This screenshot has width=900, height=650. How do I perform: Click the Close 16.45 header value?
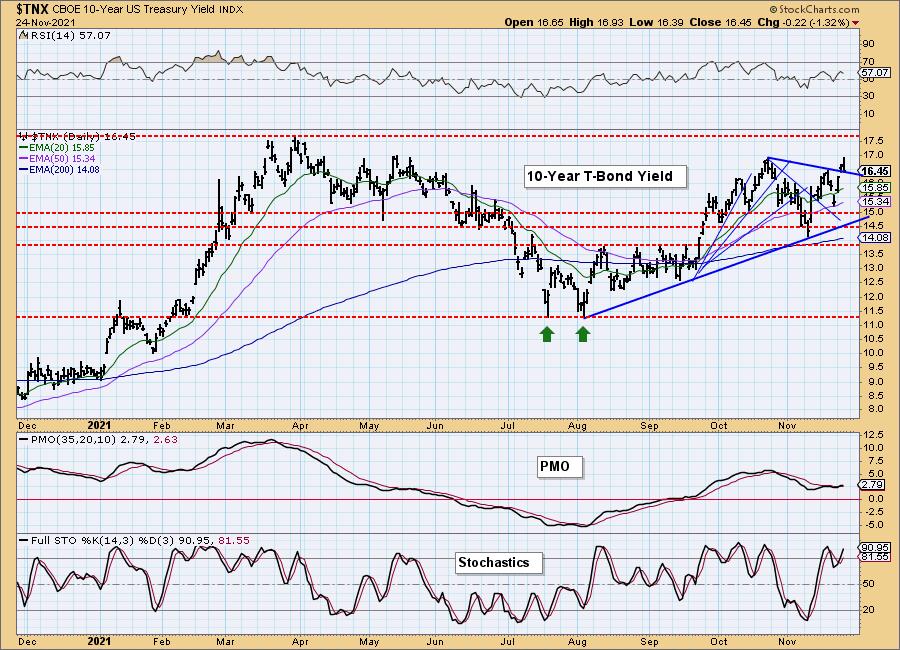719,22
